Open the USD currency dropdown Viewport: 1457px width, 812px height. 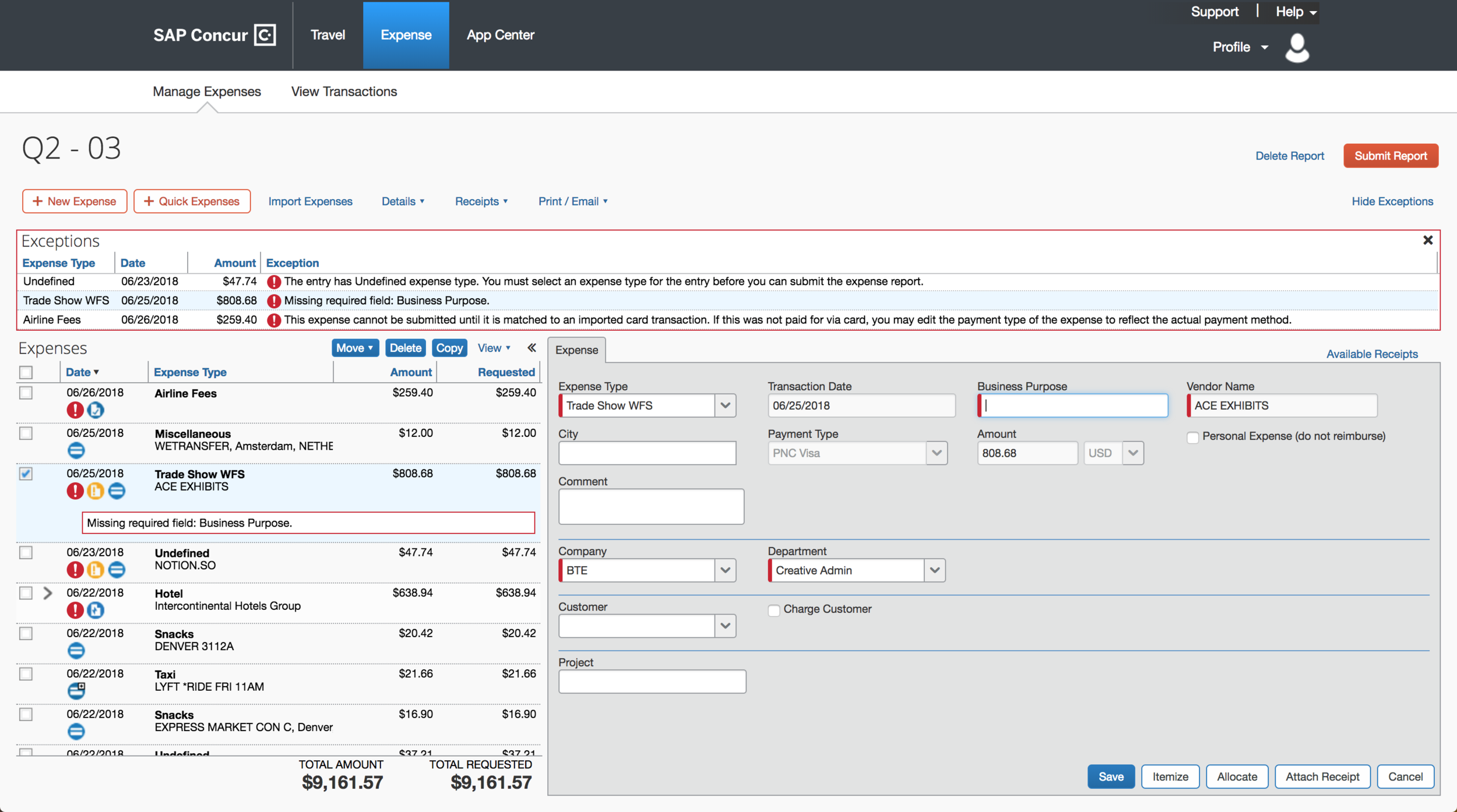1132,453
